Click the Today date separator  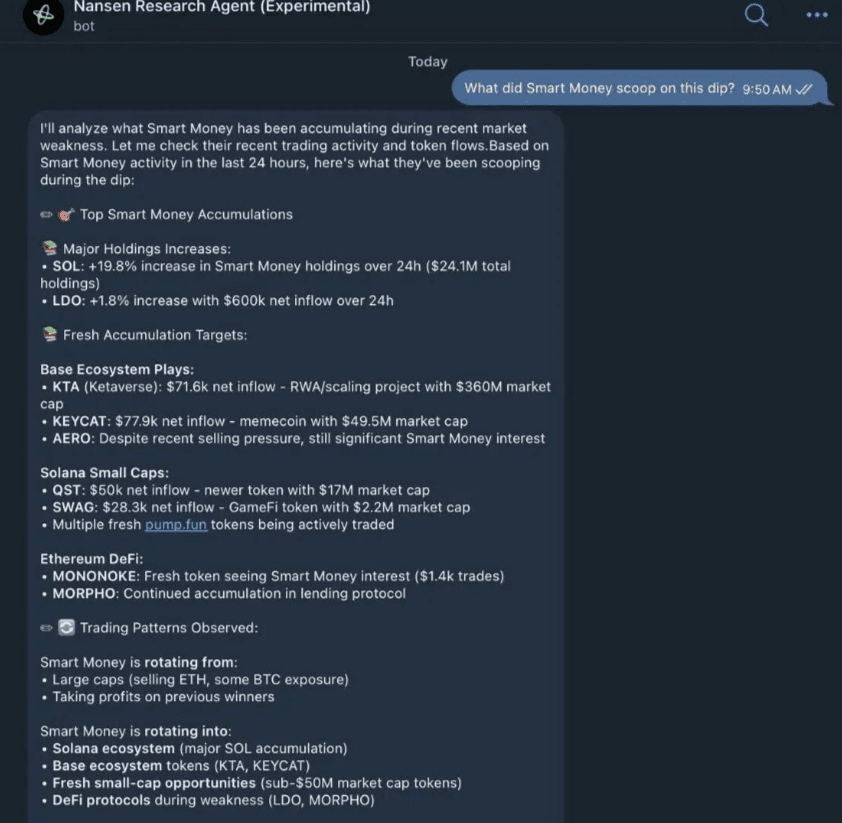click(427, 62)
